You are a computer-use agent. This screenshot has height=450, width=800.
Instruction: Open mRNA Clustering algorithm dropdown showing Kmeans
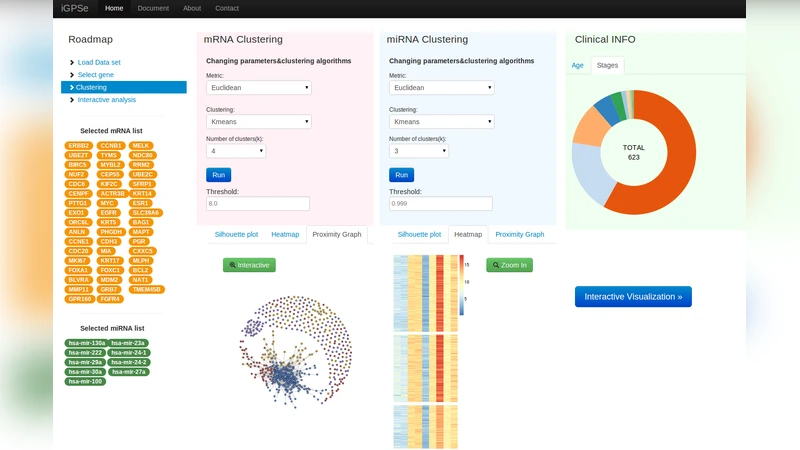[259, 122]
